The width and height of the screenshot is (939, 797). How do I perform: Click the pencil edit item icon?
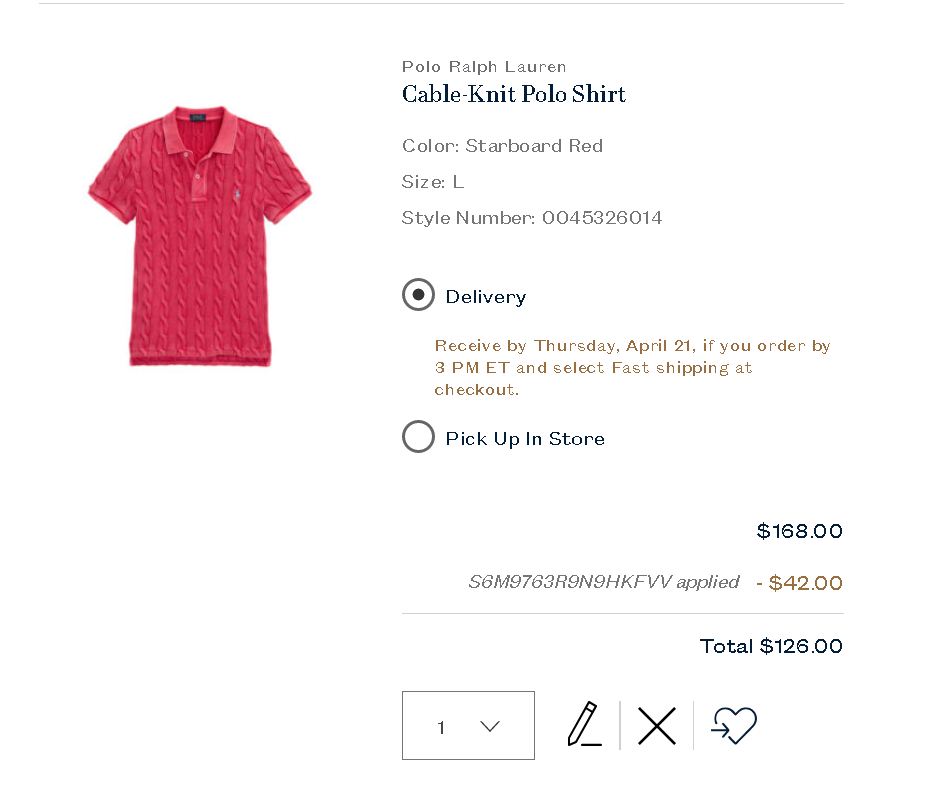click(x=585, y=724)
